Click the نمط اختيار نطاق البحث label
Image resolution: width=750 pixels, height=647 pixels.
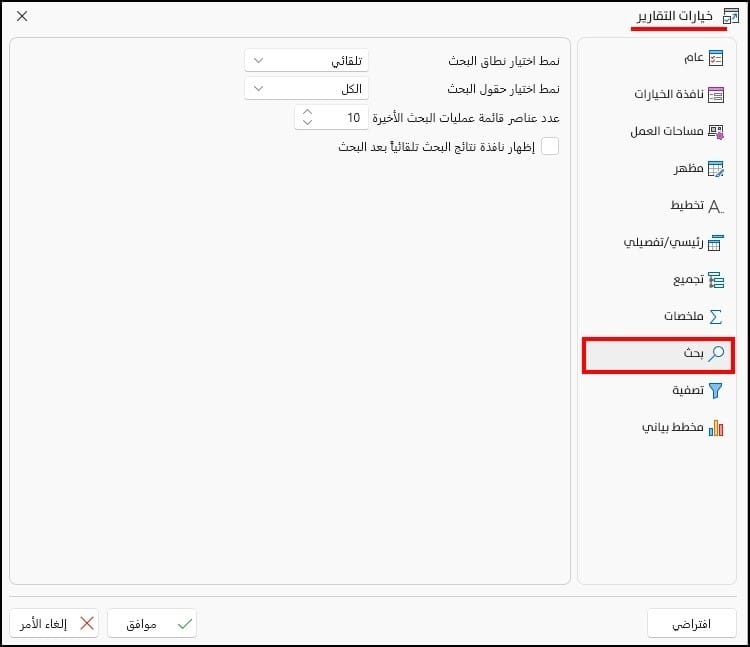point(504,61)
